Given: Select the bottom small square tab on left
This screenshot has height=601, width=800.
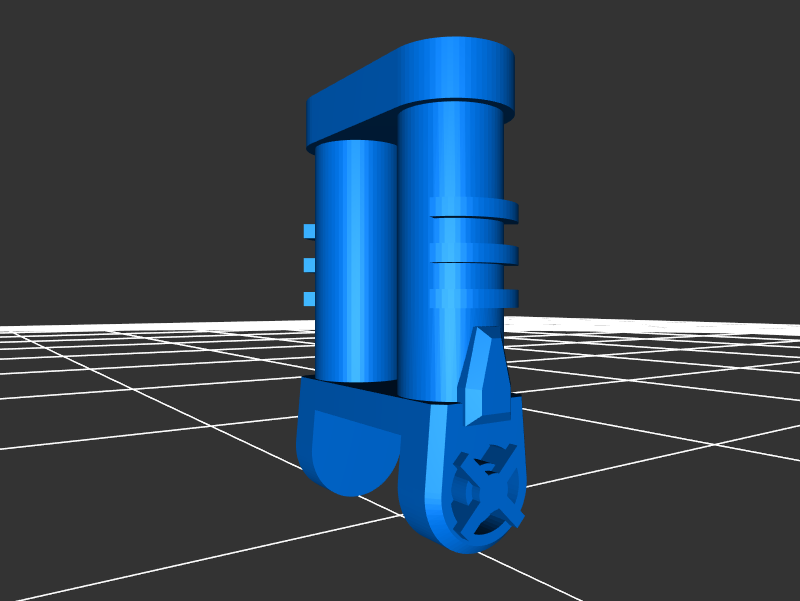Looking at the screenshot, I should click(x=309, y=299).
